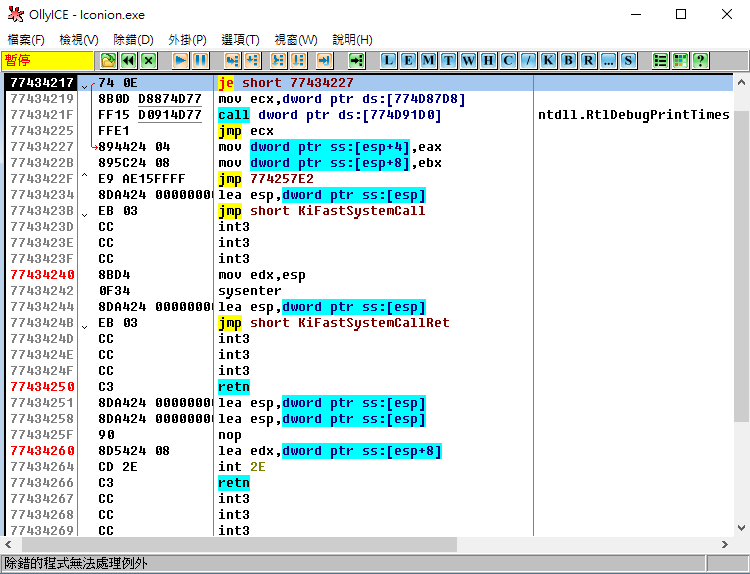Screen dimensions: 750x574
Task: Click the Open file toolbar icon
Action: (109, 61)
